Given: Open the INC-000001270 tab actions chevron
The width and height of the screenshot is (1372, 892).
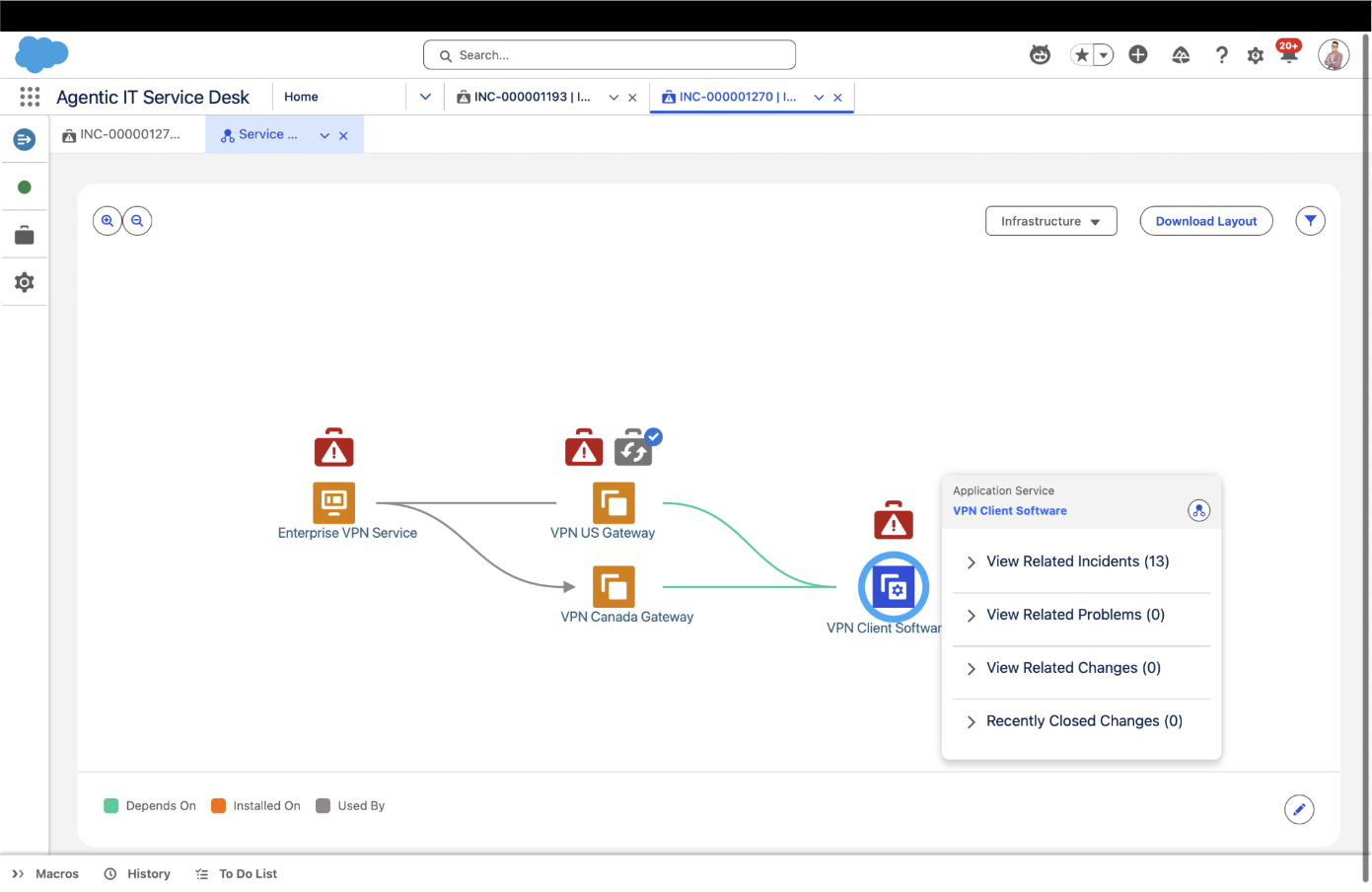Looking at the screenshot, I should (x=819, y=98).
